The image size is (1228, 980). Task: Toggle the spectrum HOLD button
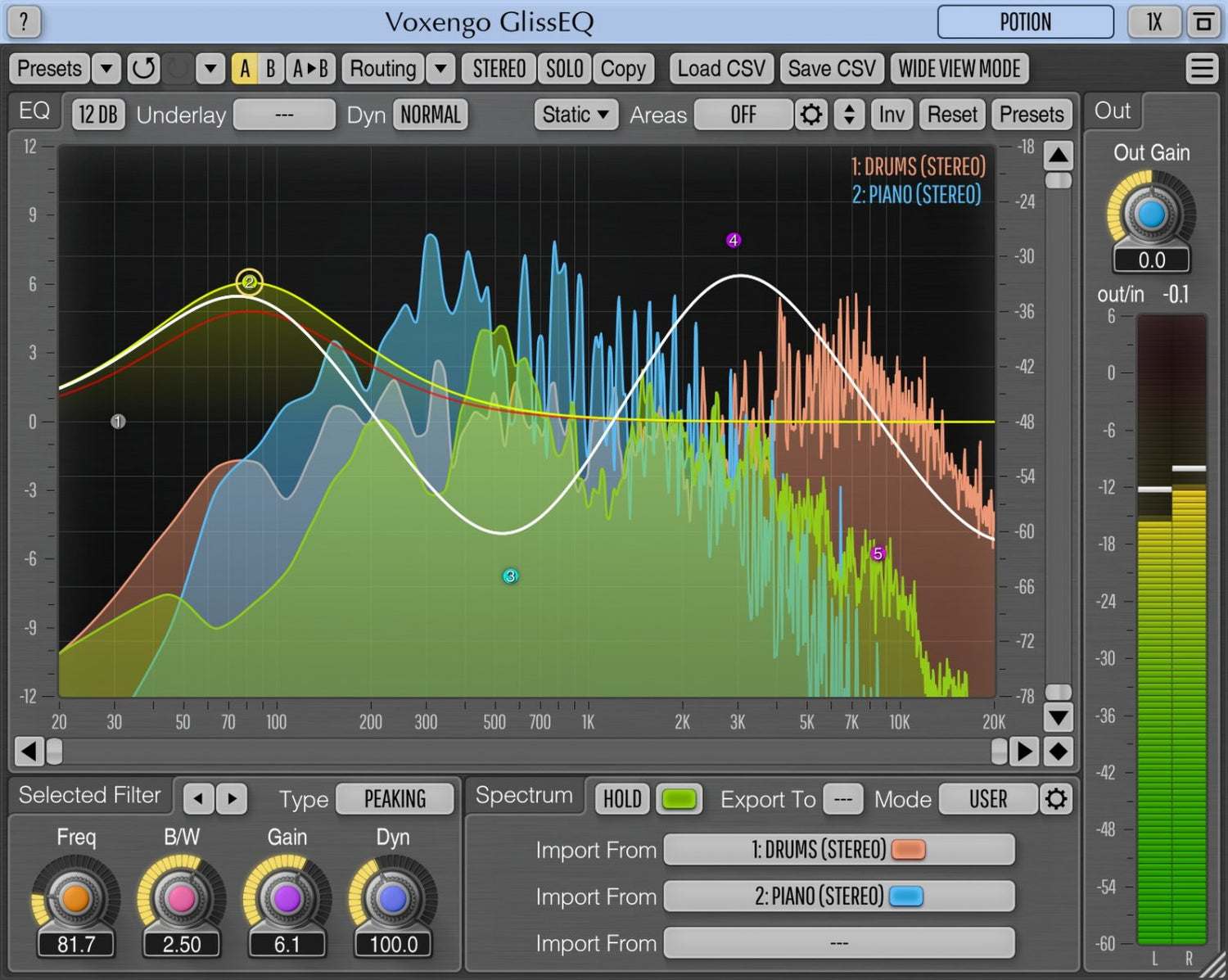[x=622, y=799]
